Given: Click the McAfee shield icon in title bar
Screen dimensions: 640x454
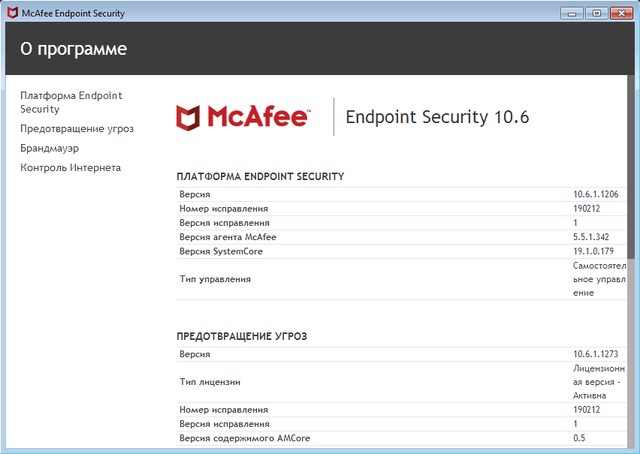Looking at the screenshot, I should coord(12,13).
